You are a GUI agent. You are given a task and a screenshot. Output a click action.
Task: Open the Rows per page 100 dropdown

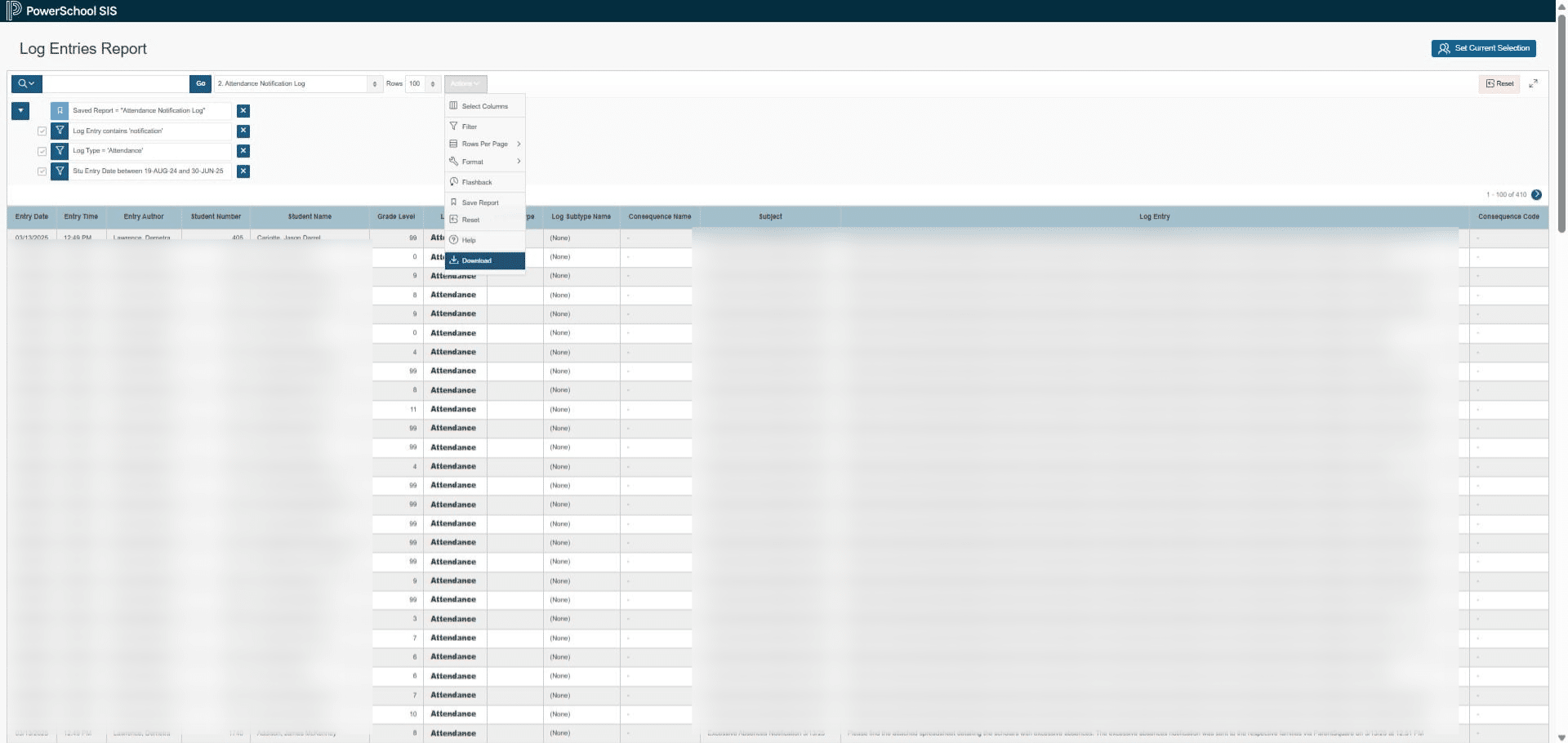point(423,83)
